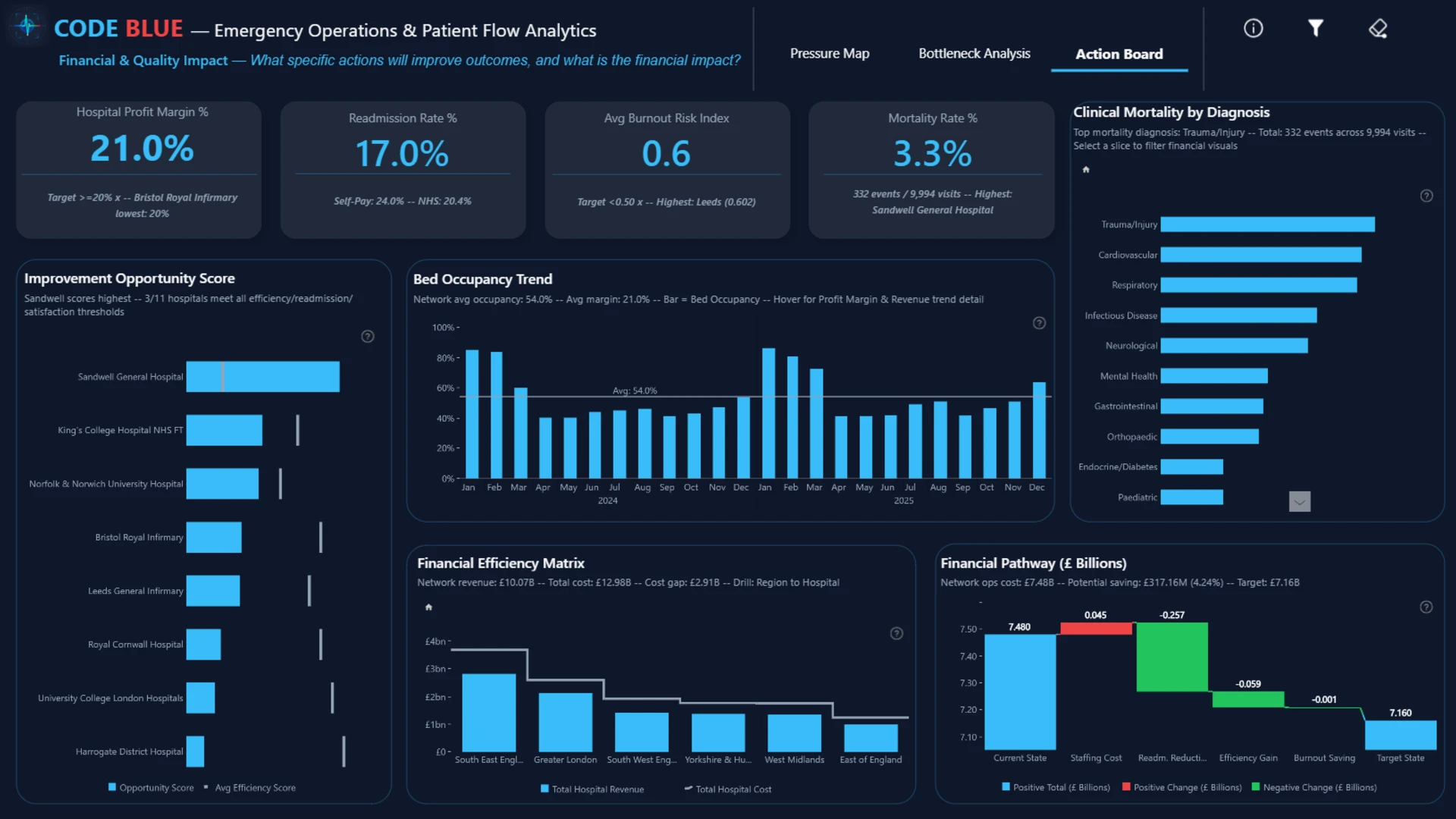Expand the diagnosis list with down chevron
The image size is (1456, 819).
click(1300, 501)
